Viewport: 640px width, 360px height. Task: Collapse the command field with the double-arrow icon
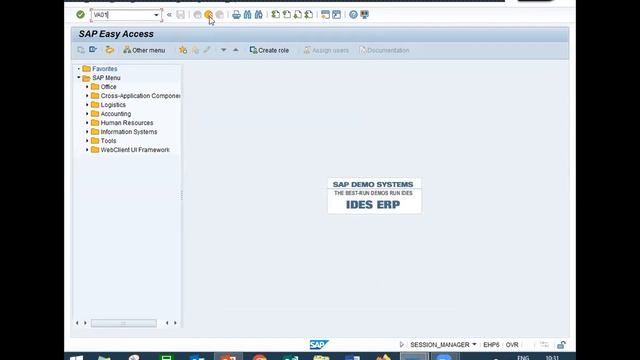[169, 15]
